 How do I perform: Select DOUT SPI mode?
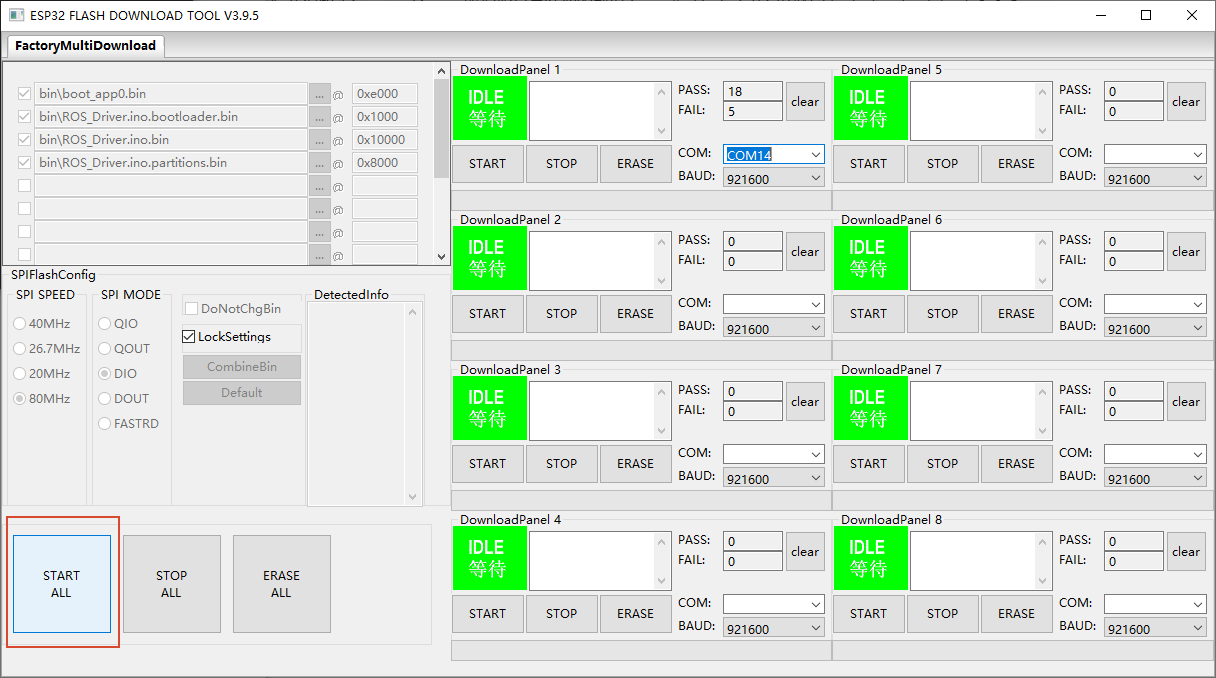(x=105, y=399)
